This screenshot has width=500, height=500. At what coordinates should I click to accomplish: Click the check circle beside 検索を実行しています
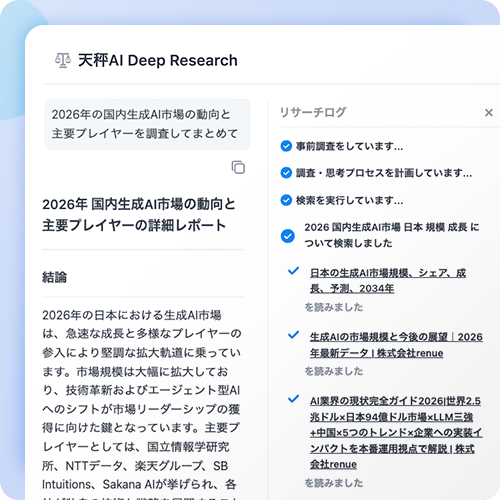286,200
